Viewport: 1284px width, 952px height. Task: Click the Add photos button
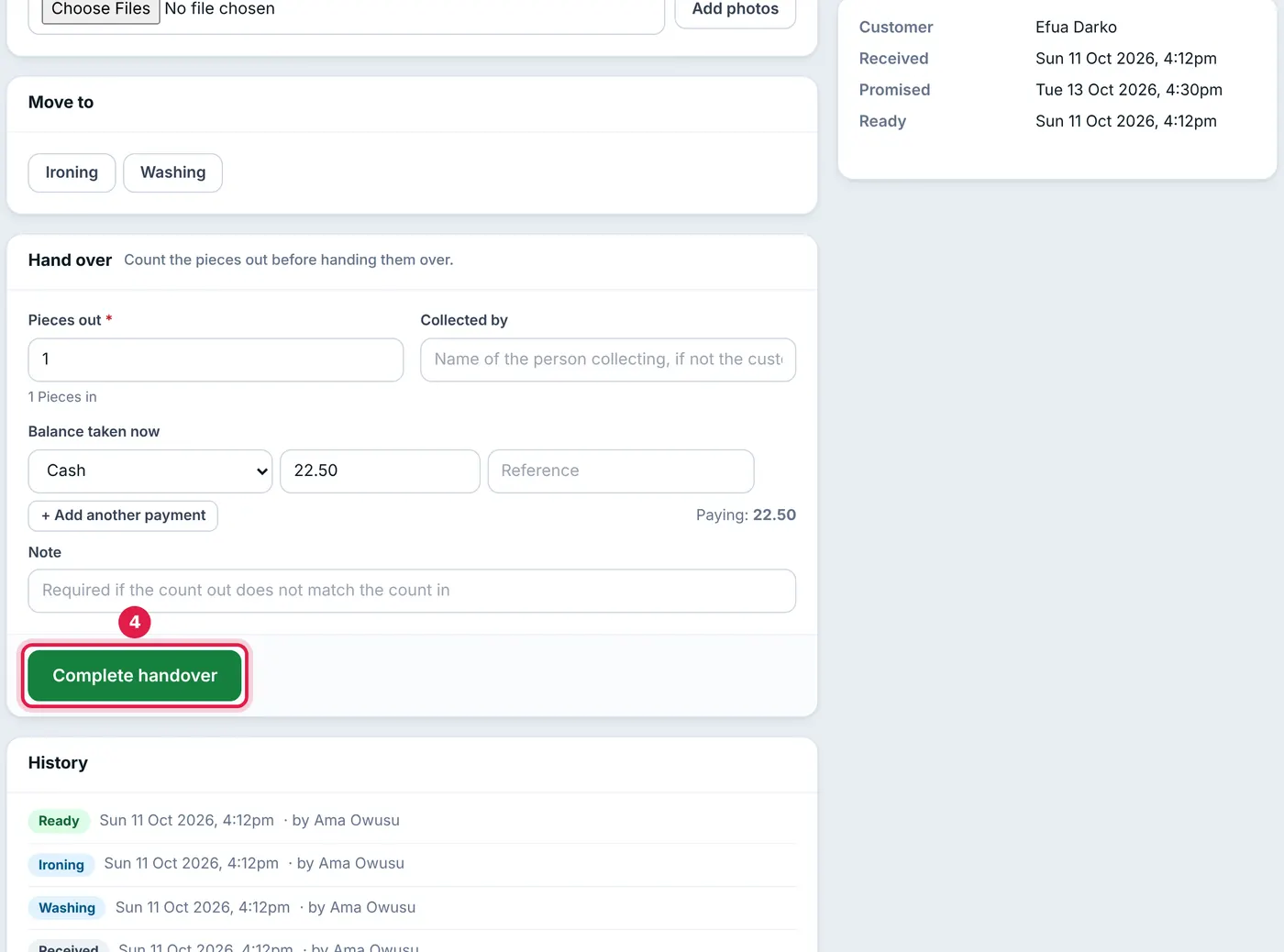(735, 9)
